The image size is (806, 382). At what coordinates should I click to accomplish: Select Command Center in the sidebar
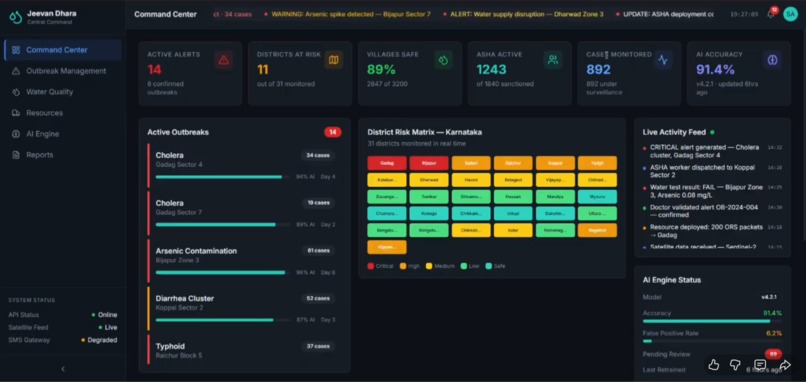point(63,50)
